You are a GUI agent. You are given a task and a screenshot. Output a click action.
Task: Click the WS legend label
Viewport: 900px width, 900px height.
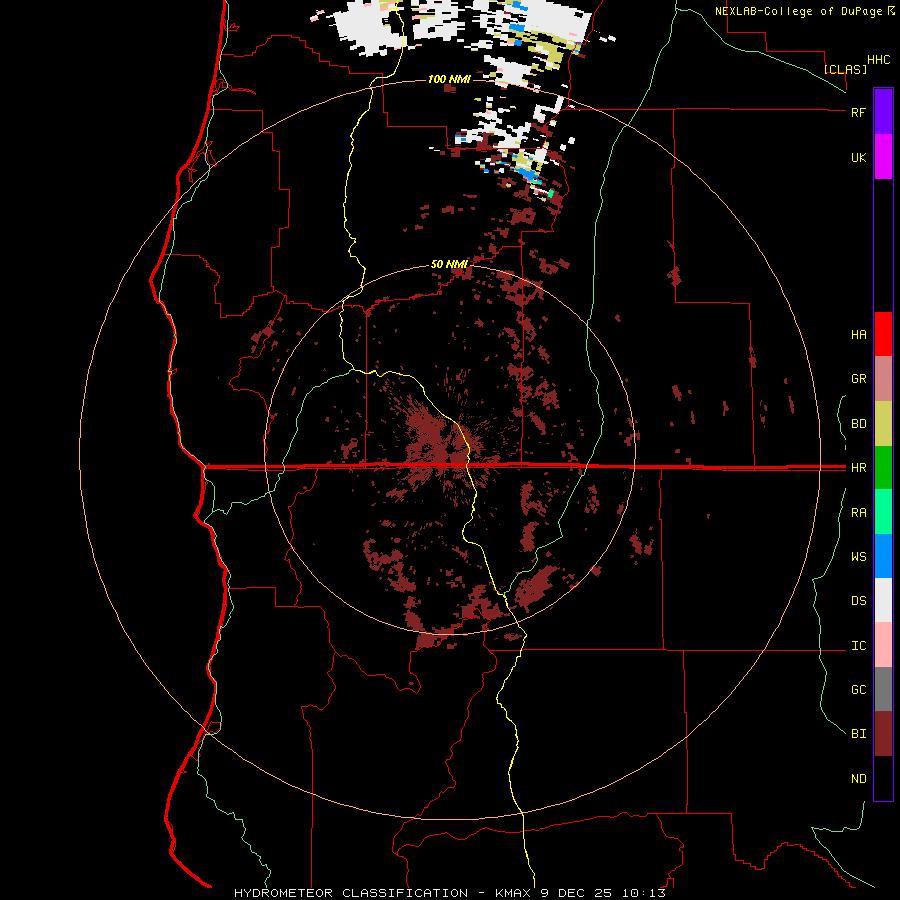pyautogui.click(x=858, y=557)
